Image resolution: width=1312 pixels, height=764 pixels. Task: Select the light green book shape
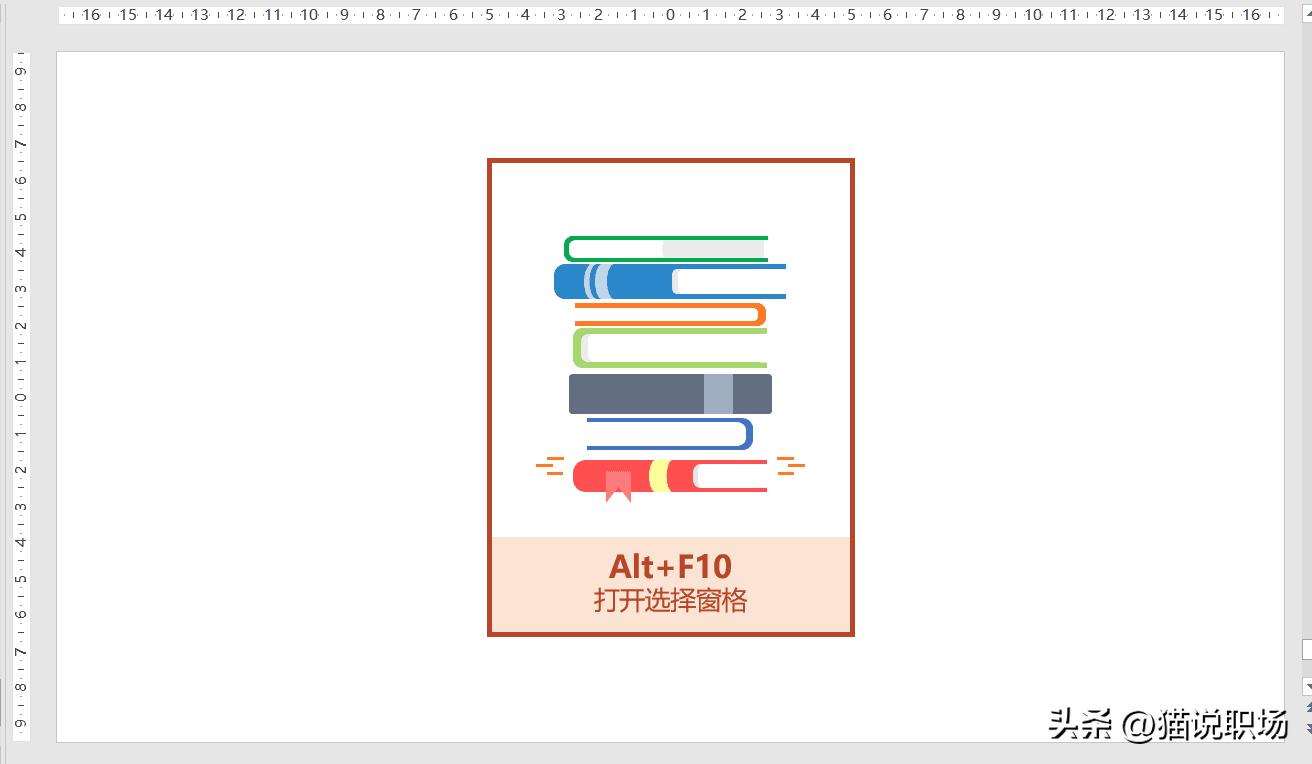[578, 348]
